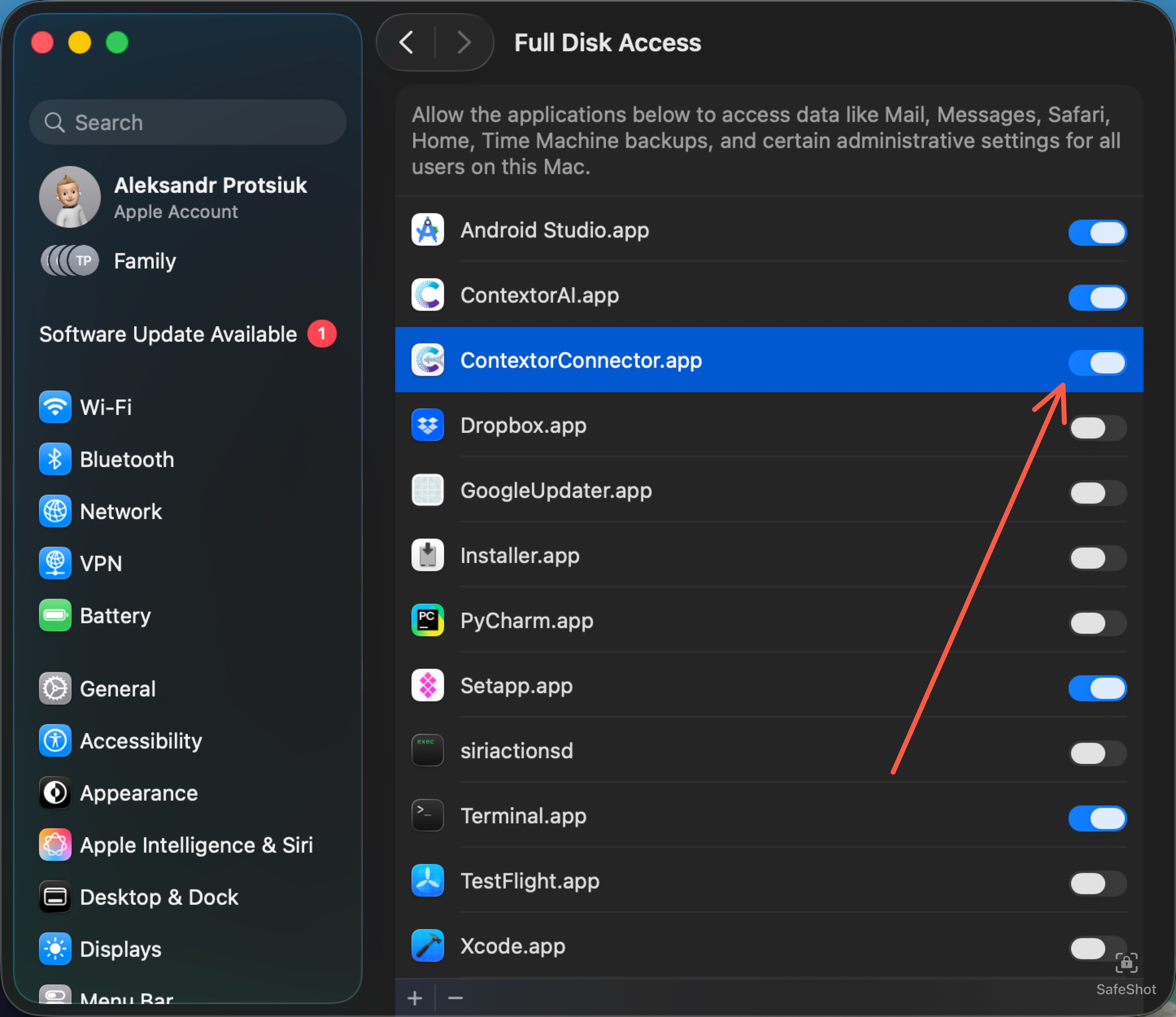The width and height of the screenshot is (1176, 1017).
Task: Click the Appearance sidebar icon
Action: click(x=55, y=793)
